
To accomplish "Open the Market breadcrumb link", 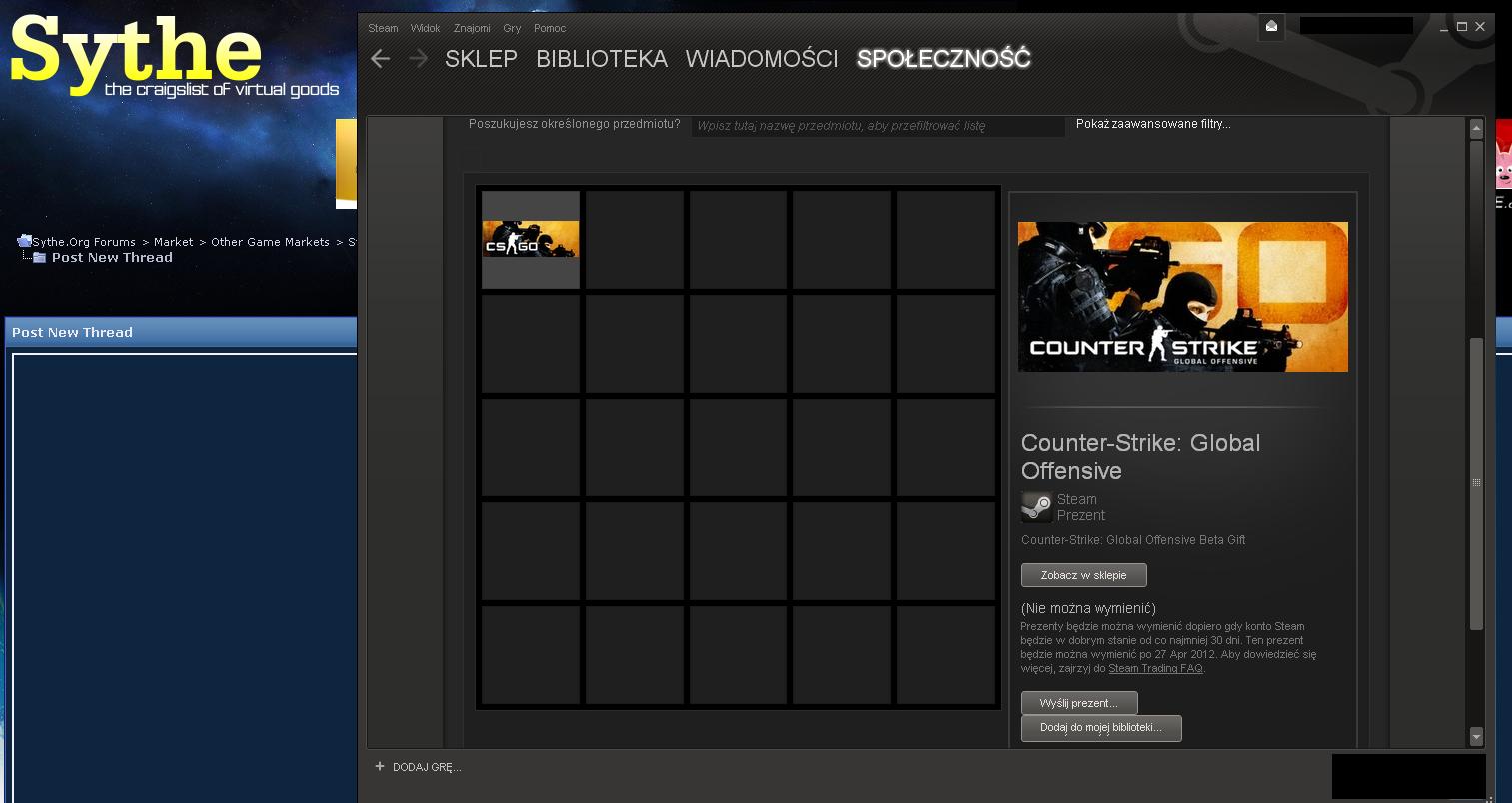I will [173, 242].
